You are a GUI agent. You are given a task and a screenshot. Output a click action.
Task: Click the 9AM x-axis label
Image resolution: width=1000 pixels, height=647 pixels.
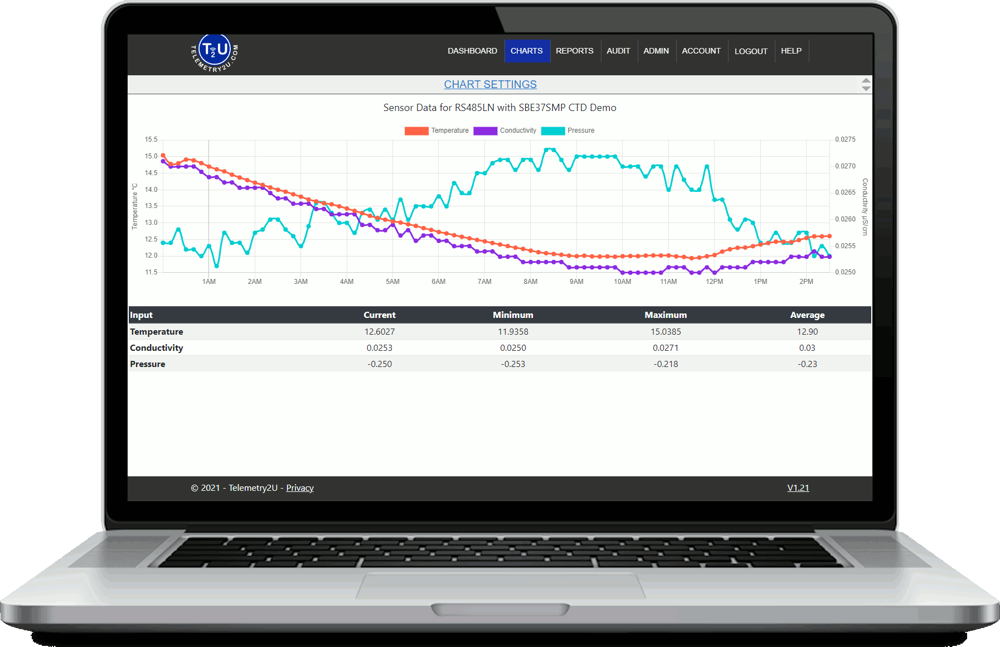click(x=577, y=281)
